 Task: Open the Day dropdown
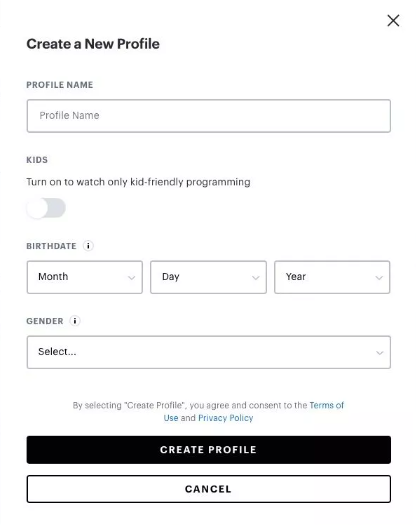(208, 277)
